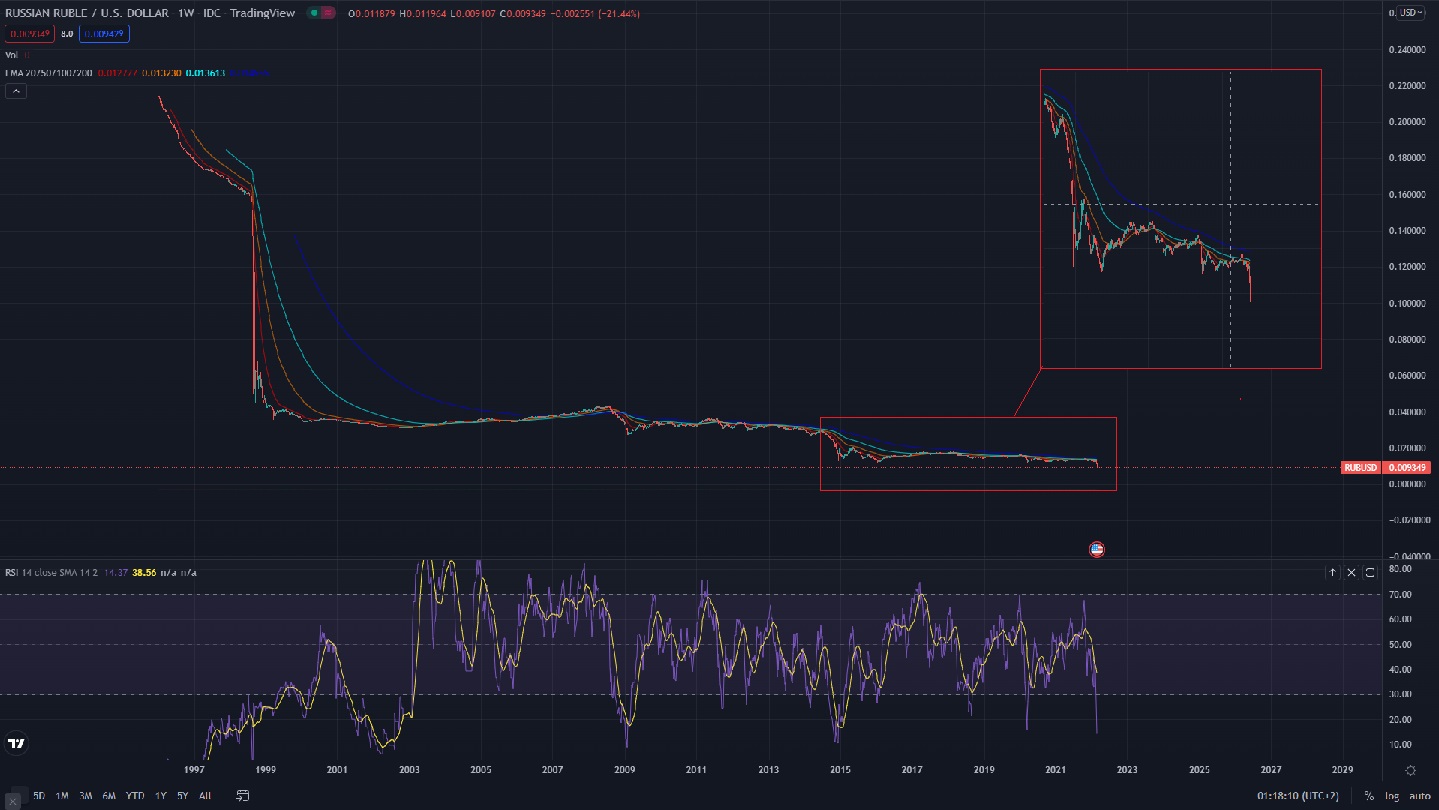This screenshot has height=810, width=1439.
Task: Open the USD currency dropdown
Action: (1410, 13)
